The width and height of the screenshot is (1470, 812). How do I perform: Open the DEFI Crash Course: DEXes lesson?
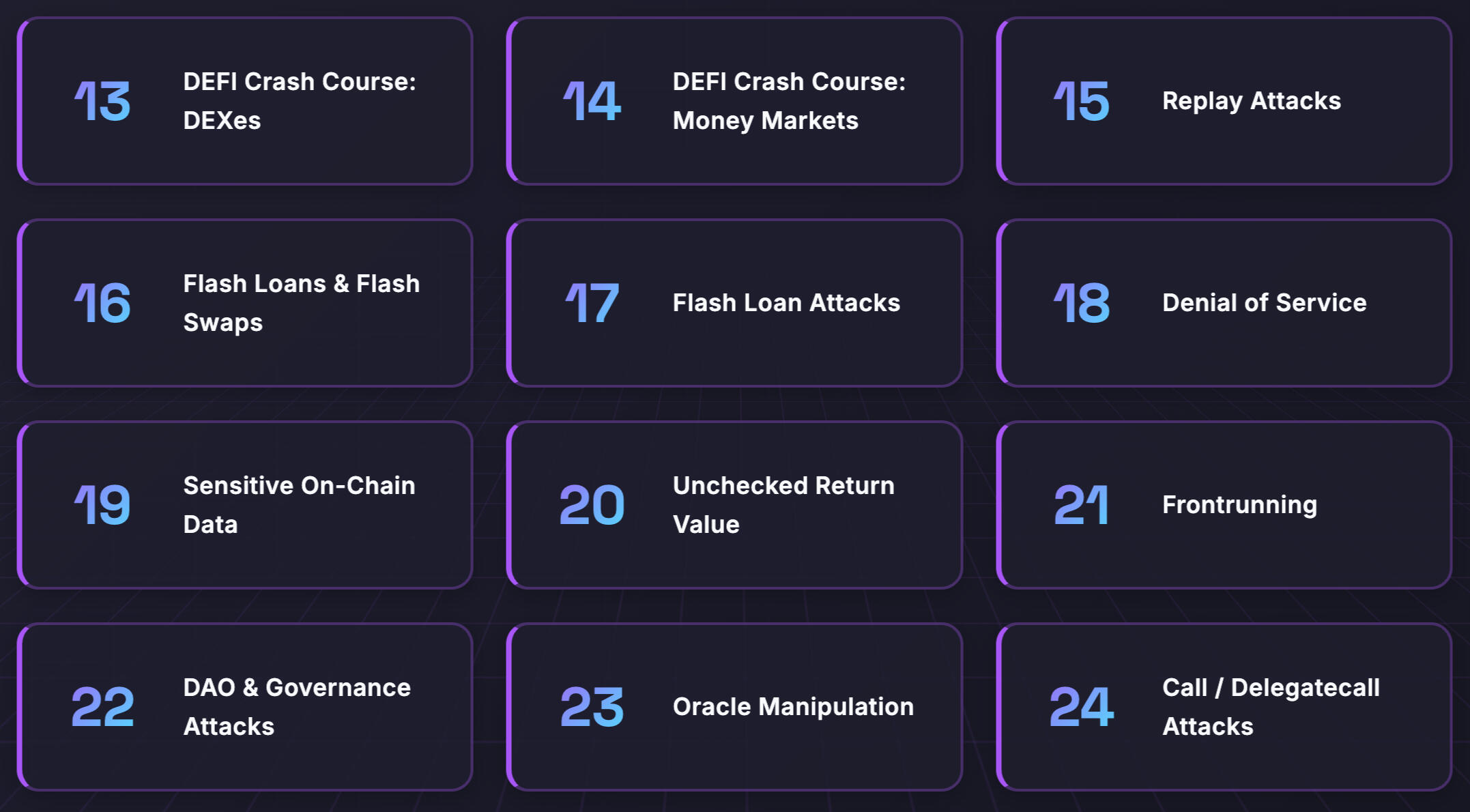tap(299, 101)
